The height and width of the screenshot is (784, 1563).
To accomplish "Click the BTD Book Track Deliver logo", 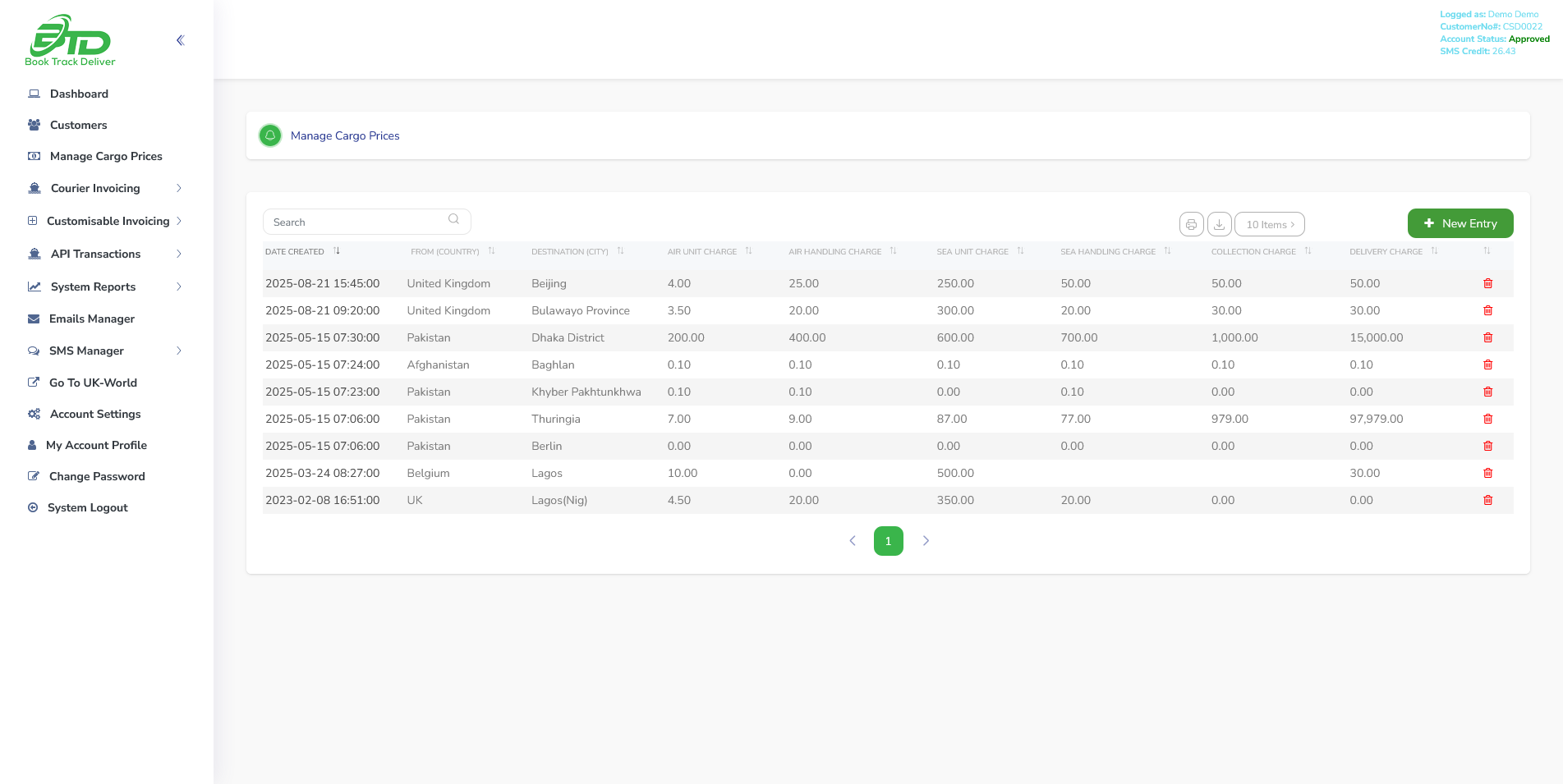I will tap(70, 39).
